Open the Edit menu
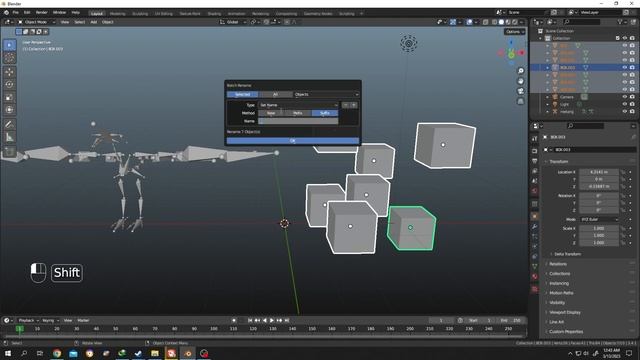Screen dimensions: 640x360 click(x=27, y=13)
